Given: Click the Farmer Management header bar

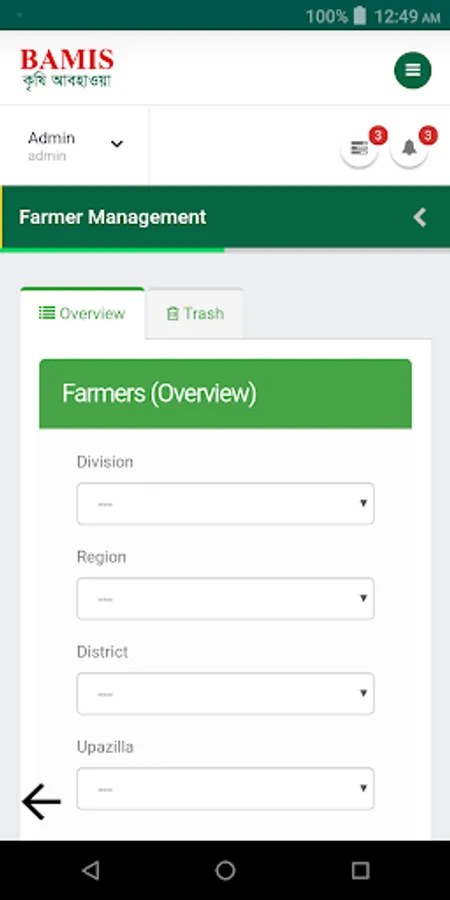Looking at the screenshot, I should click(x=225, y=217).
